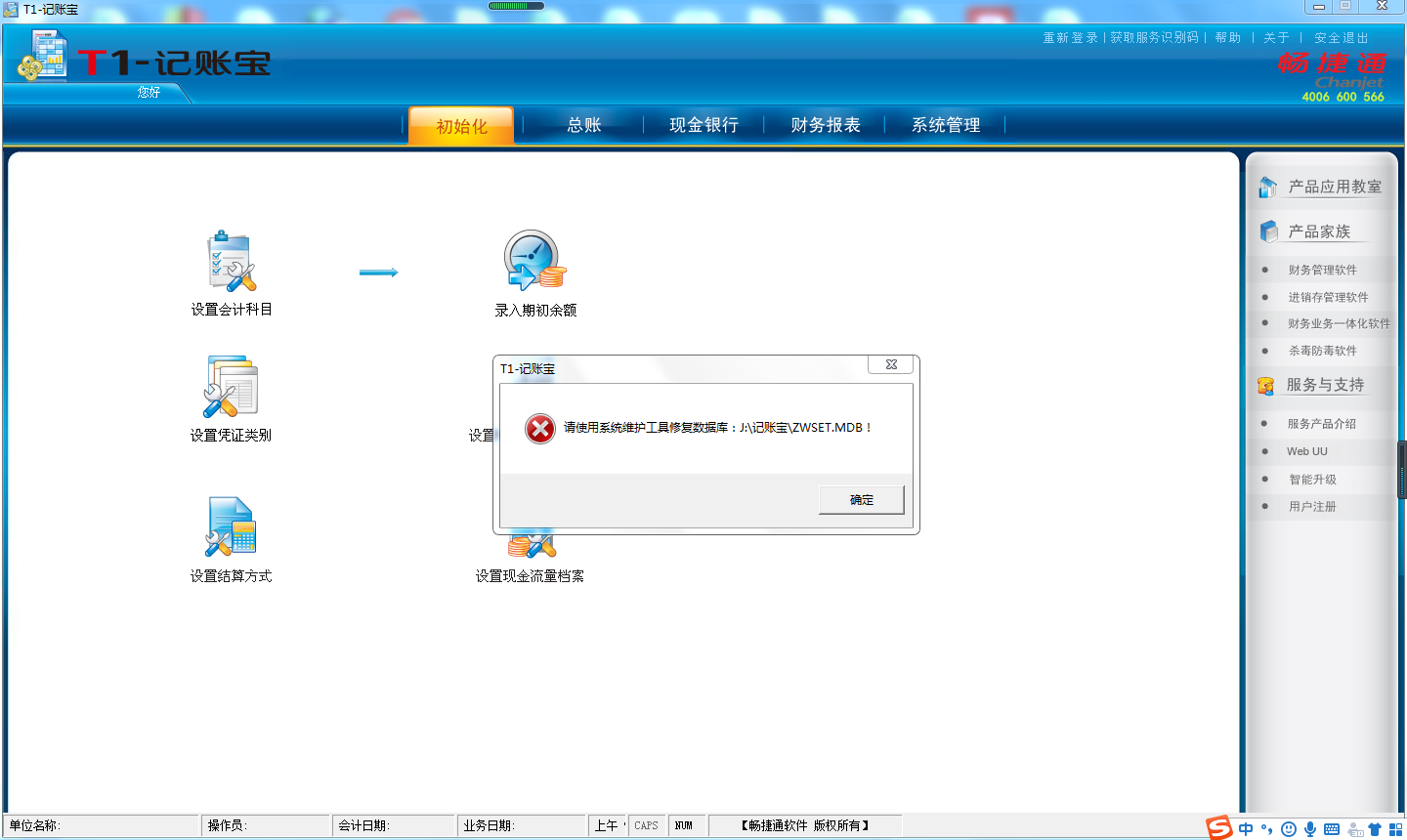1407x840 pixels.
Task: Click the 设置现金流量档案 label
Action: click(x=530, y=576)
